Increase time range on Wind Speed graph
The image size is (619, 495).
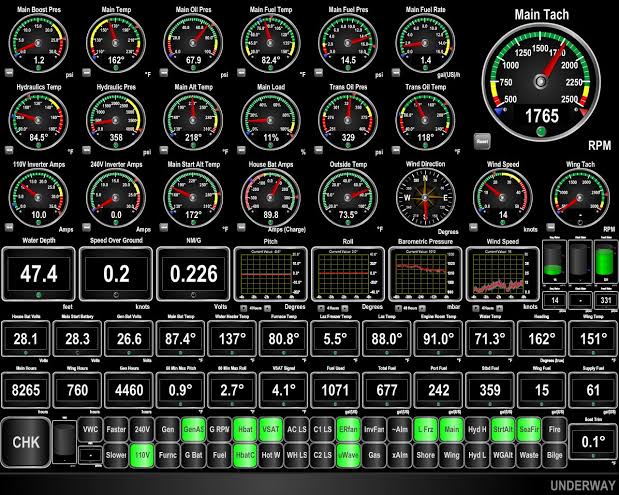499,308
